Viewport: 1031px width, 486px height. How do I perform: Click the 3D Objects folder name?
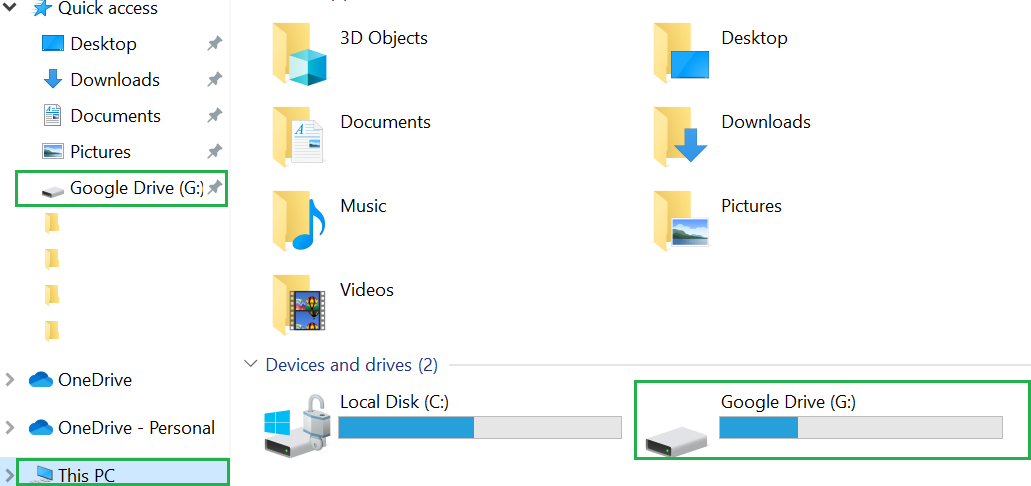(383, 37)
